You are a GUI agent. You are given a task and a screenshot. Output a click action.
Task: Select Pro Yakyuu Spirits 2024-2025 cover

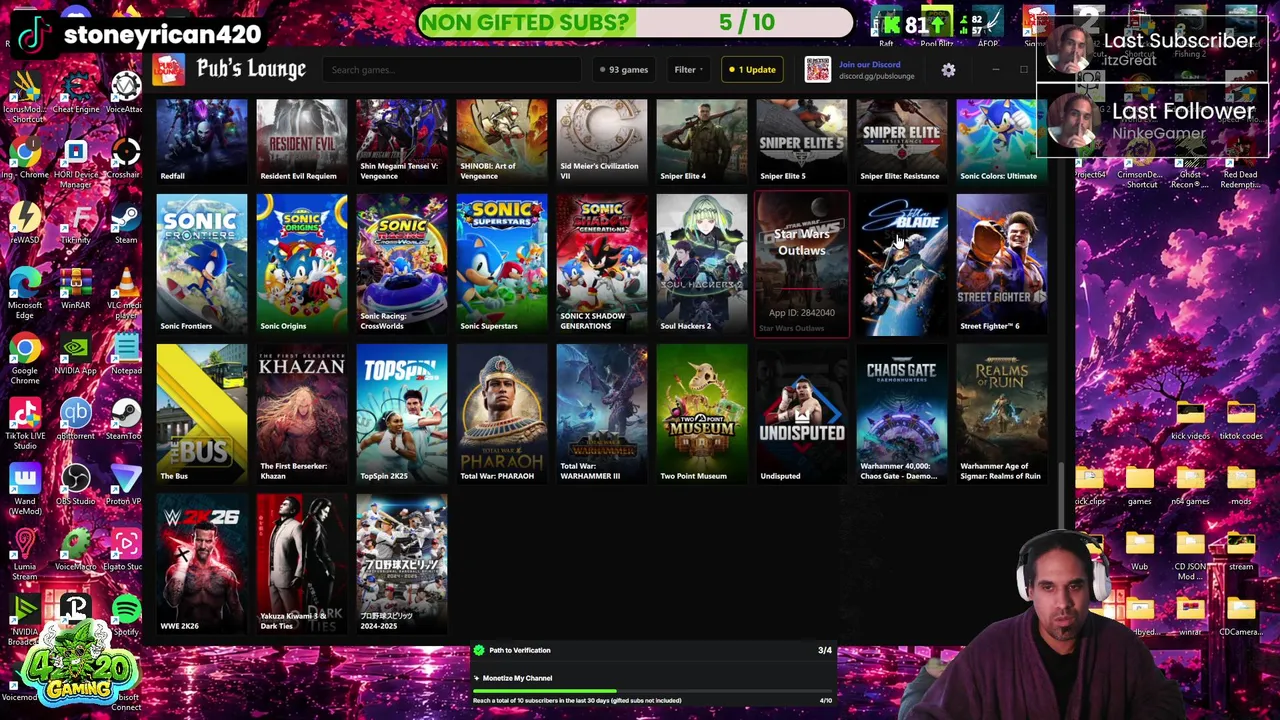click(x=401, y=564)
